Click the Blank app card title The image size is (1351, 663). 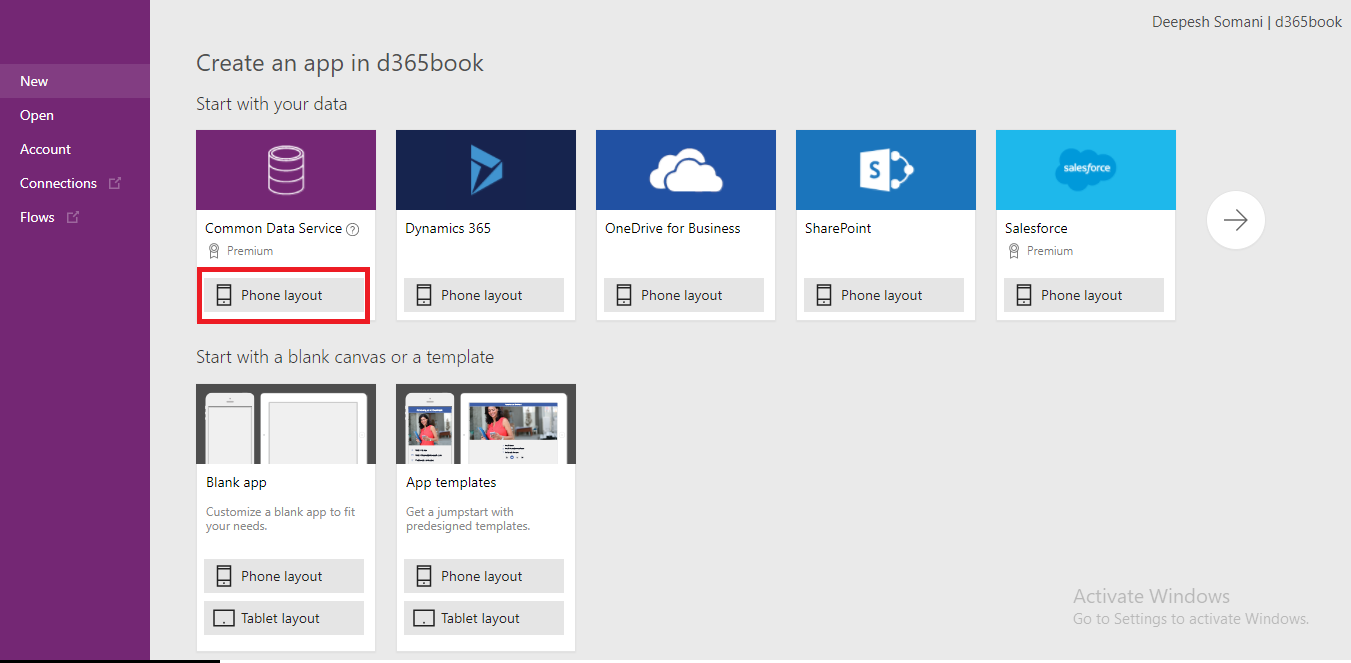(x=236, y=482)
